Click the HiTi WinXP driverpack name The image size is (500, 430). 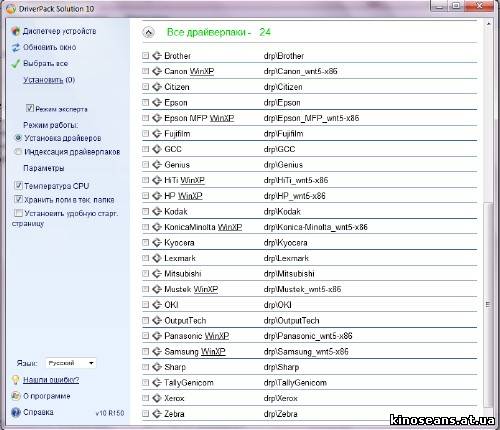(x=184, y=180)
